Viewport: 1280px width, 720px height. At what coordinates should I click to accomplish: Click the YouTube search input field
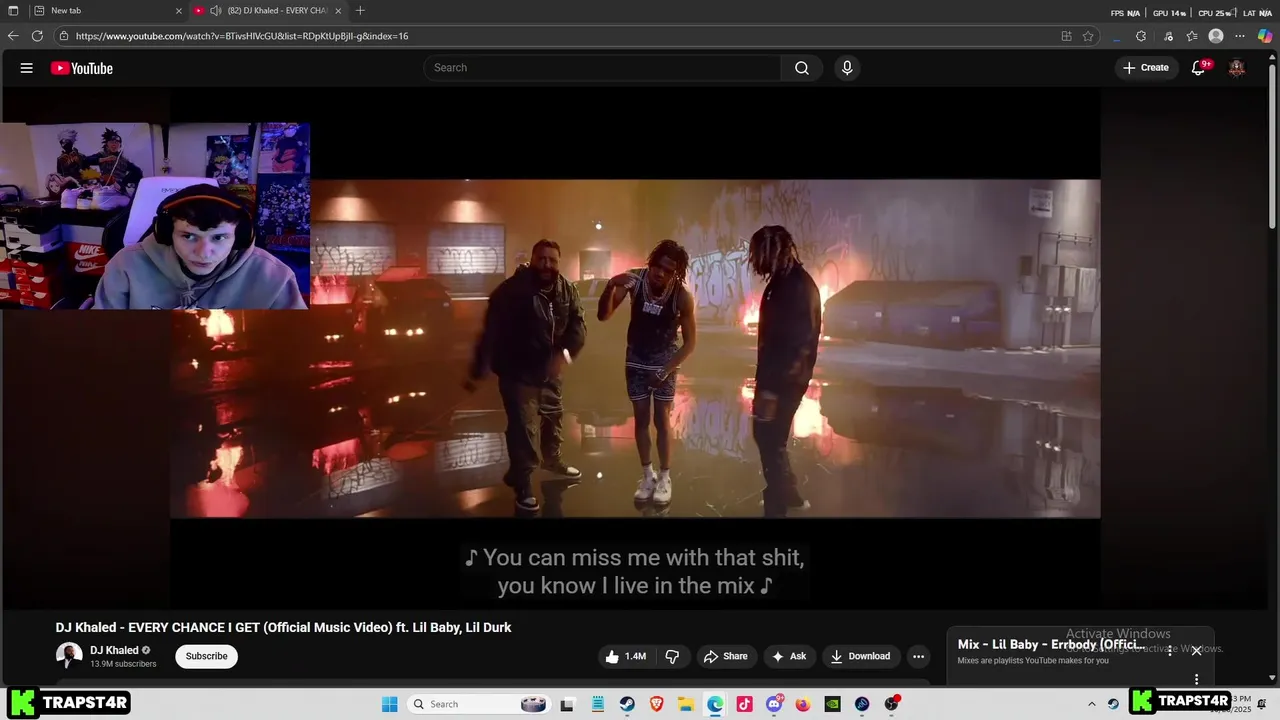click(602, 68)
